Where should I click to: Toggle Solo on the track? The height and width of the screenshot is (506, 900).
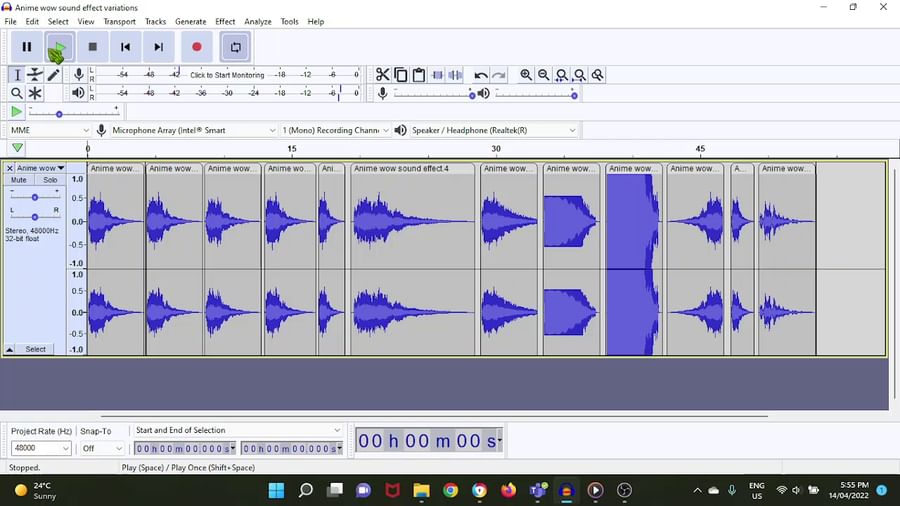coord(51,180)
